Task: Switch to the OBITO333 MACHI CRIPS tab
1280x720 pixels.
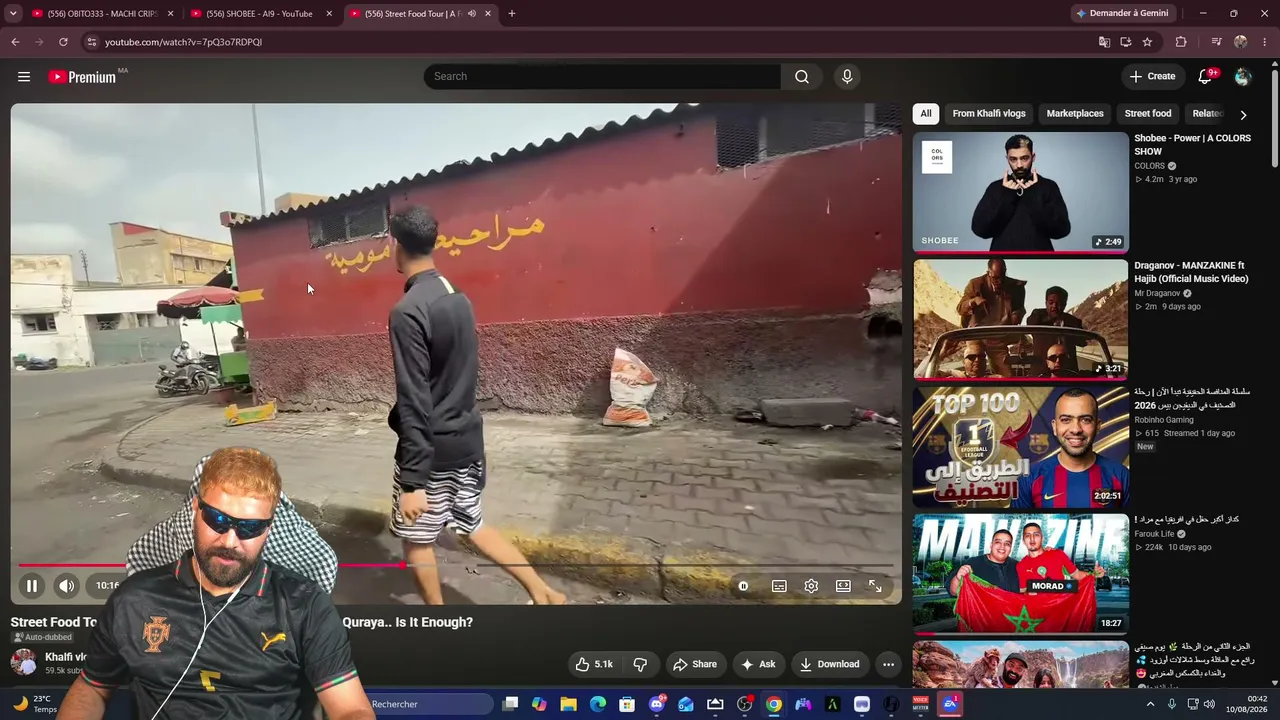Action: (104, 14)
